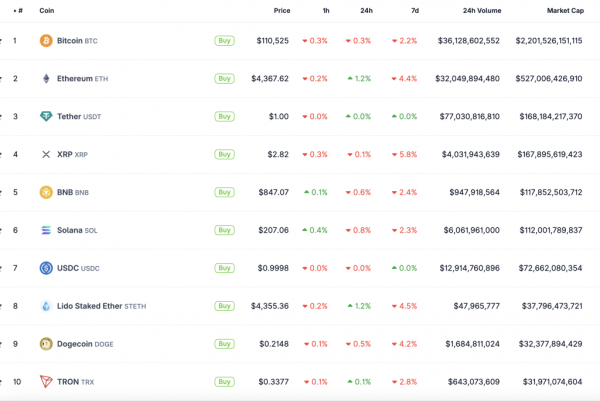Sort by the Coin column header
Image resolution: width=600 pixels, height=401 pixels.
(47, 11)
